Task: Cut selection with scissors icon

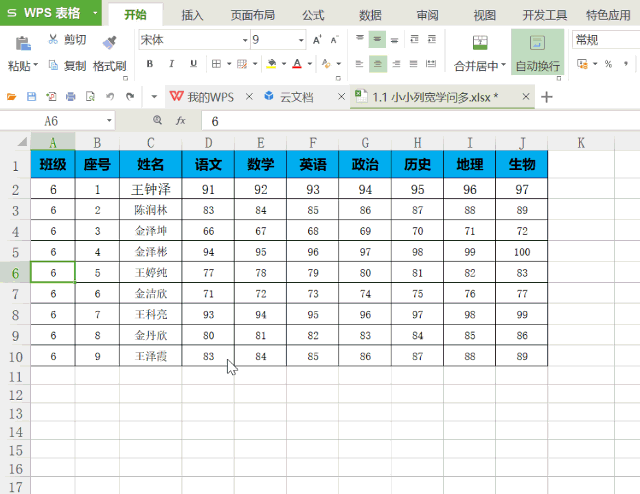Action: [x=53, y=39]
